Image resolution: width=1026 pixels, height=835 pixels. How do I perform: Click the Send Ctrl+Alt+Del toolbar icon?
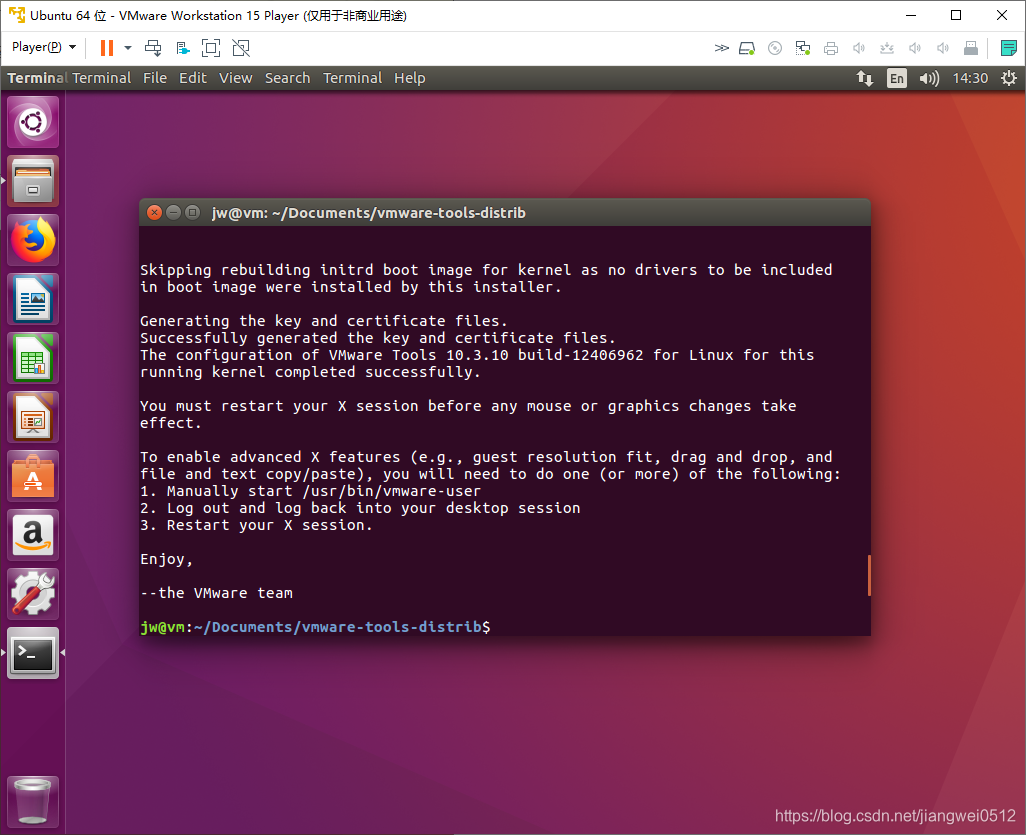[x=153, y=48]
